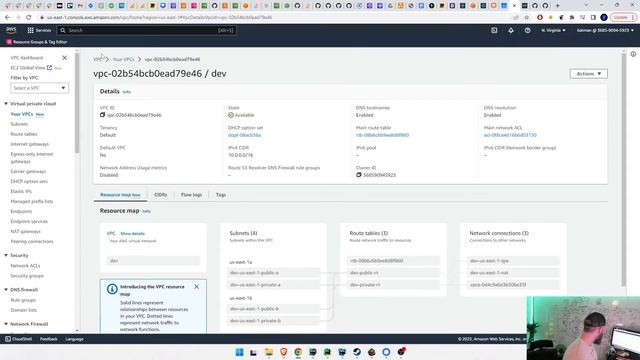Click the Details Info link
Screen dimensions: 640x360
pyautogui.click(x=127, y=92)
